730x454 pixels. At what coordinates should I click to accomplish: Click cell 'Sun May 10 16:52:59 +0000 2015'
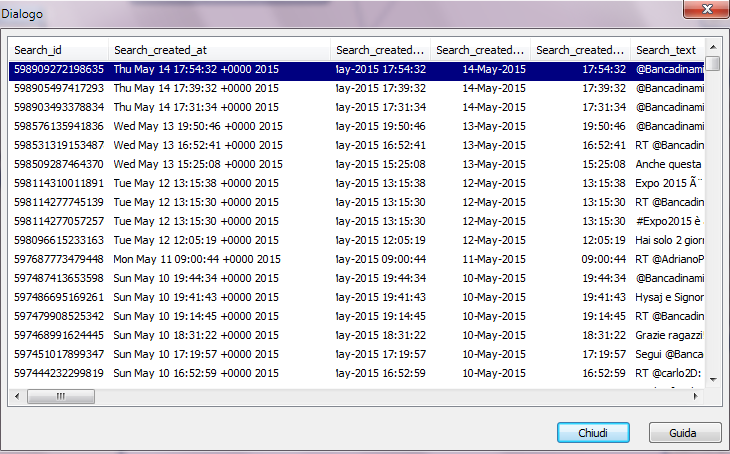pos(196,373)
